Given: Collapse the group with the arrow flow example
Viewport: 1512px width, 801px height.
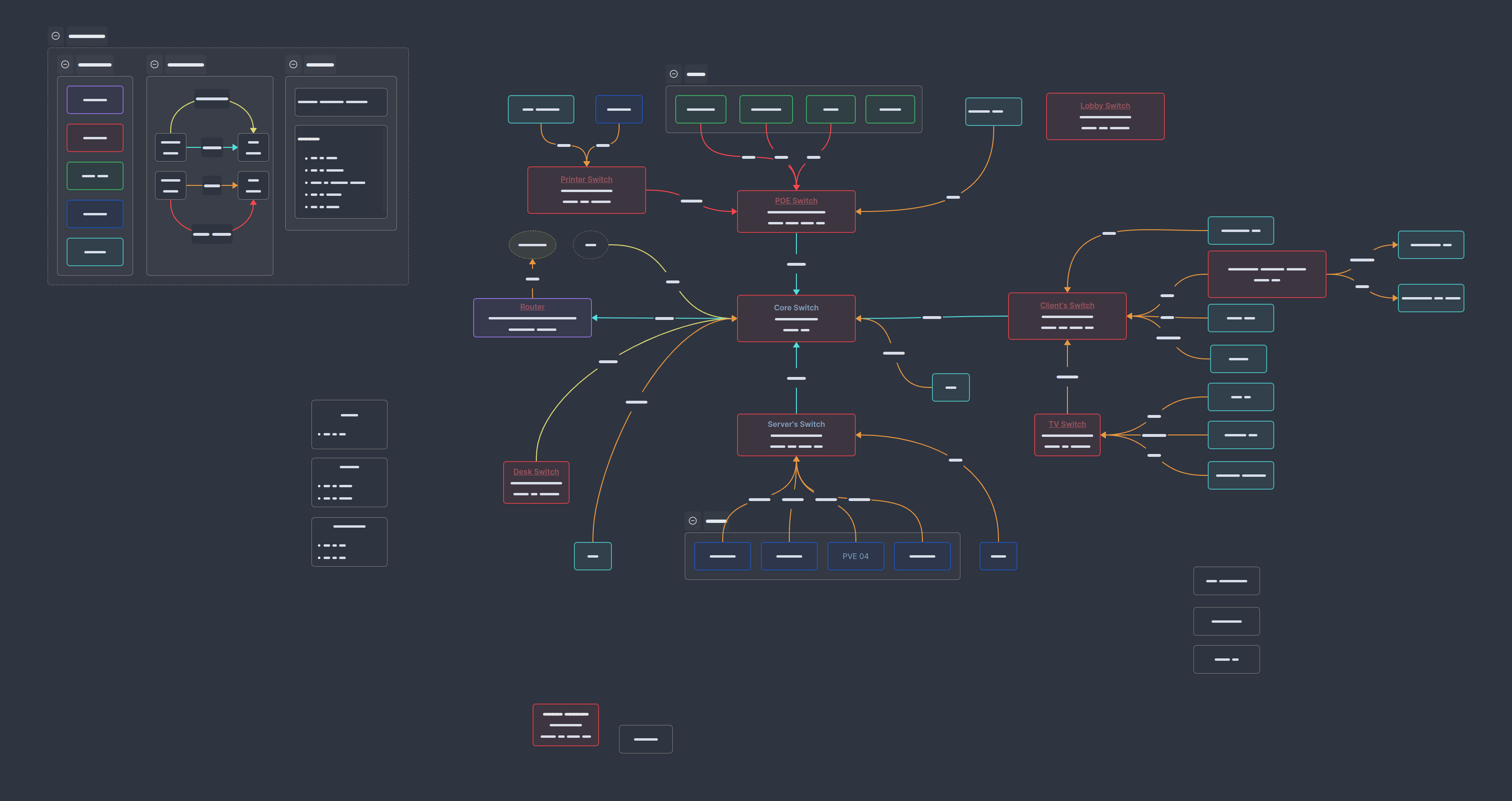Looking at the screenshot, I should pyautogui.click(x=155, y=65).
